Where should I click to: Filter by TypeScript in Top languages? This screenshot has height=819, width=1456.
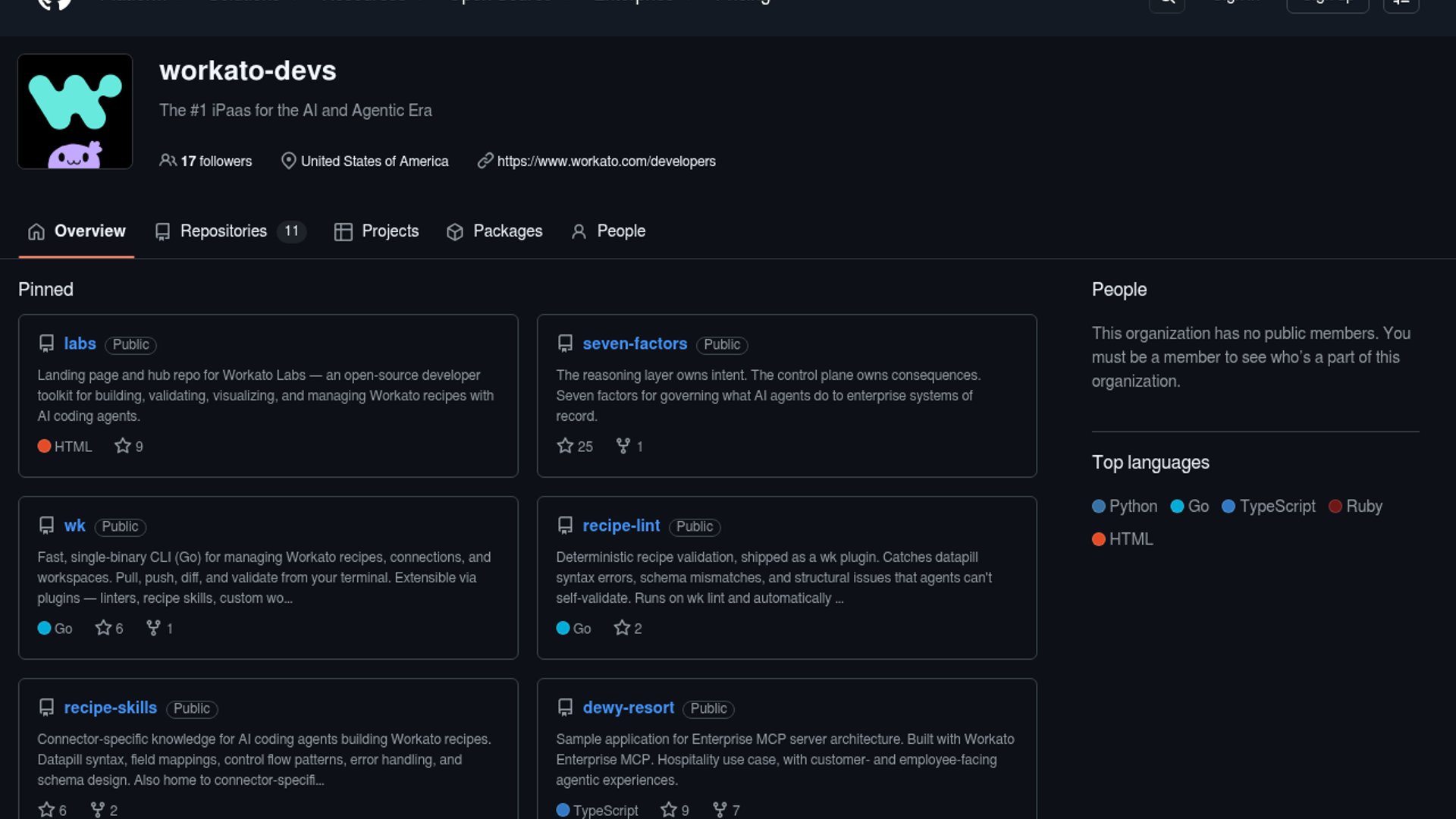pos(1269,506)
